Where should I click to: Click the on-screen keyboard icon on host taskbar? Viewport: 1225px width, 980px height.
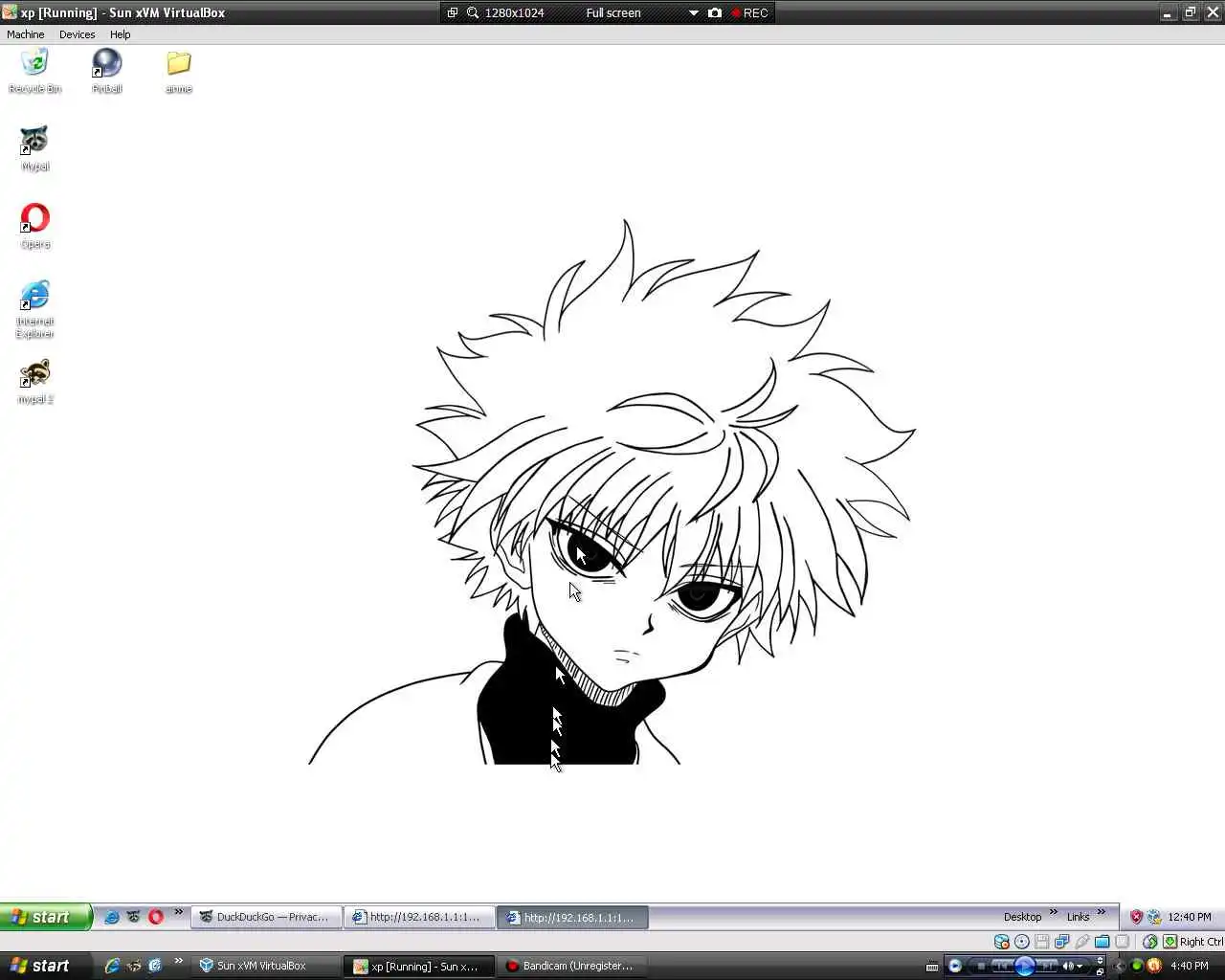[932, 967]
